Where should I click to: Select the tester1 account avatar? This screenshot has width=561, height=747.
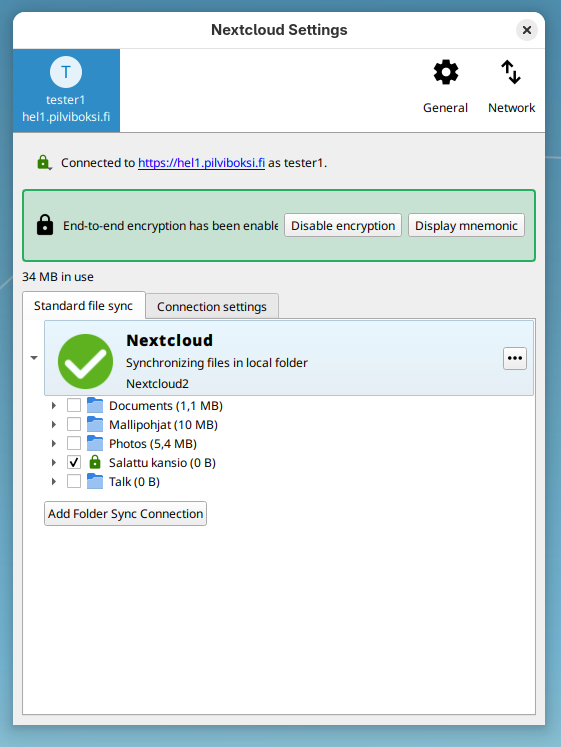point(66,72)
